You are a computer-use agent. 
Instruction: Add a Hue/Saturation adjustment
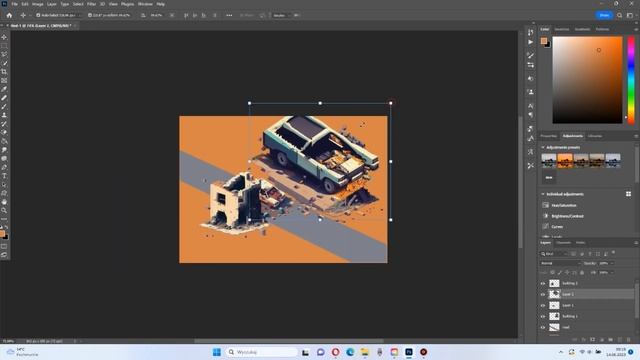click(564, 205)
